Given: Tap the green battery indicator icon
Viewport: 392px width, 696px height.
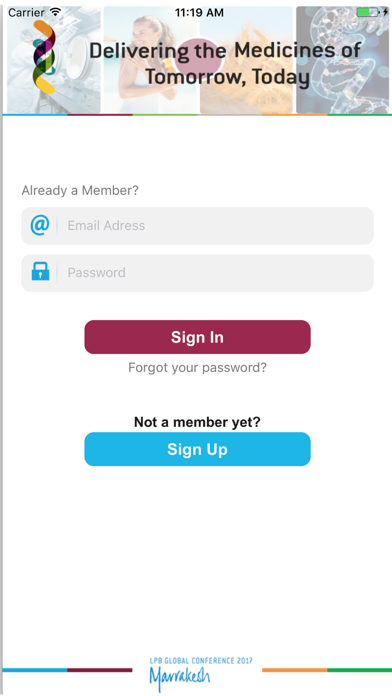Looking at the screenshot, I should point(368,12).
